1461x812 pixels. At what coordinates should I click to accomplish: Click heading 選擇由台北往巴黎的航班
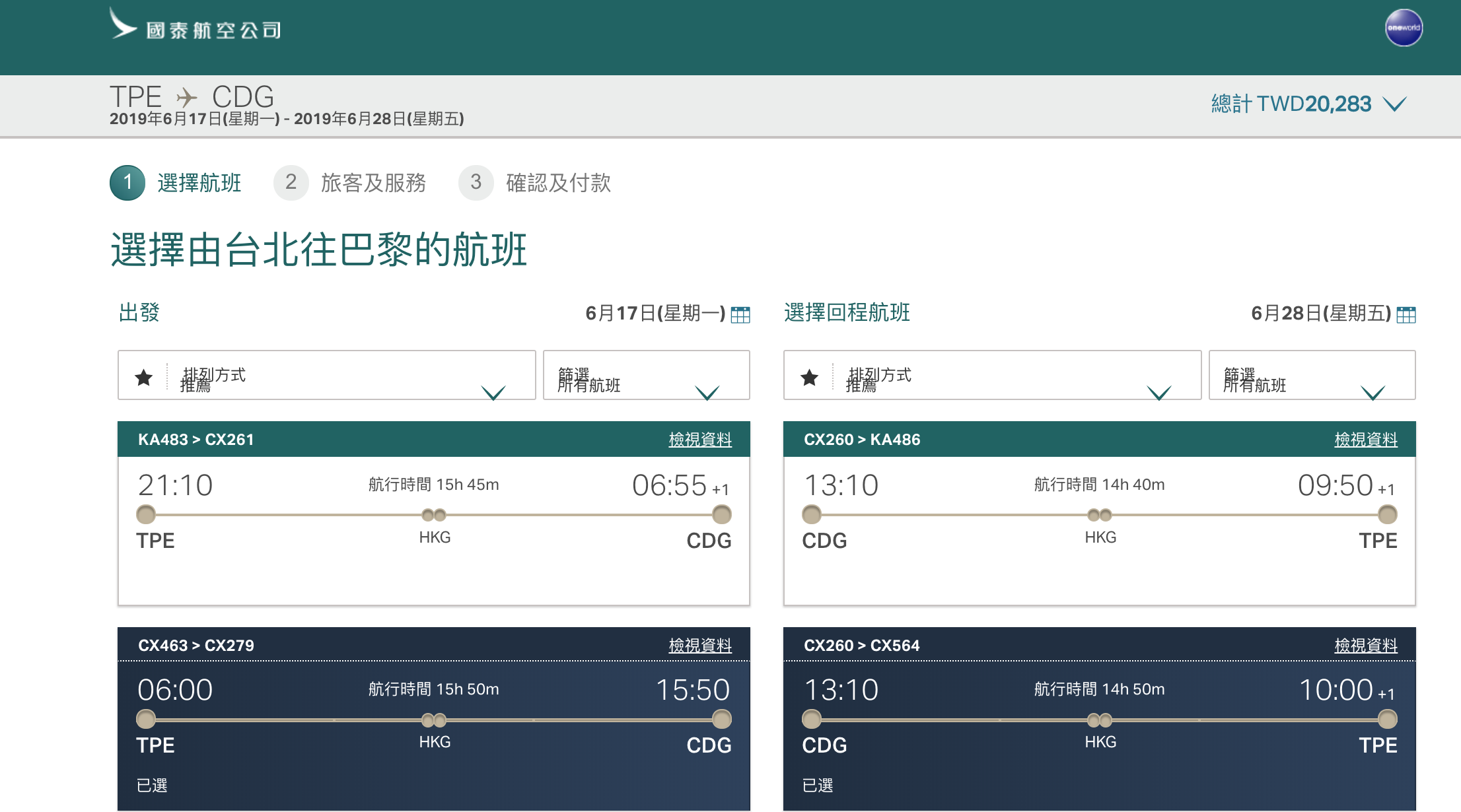pos(319,250)
